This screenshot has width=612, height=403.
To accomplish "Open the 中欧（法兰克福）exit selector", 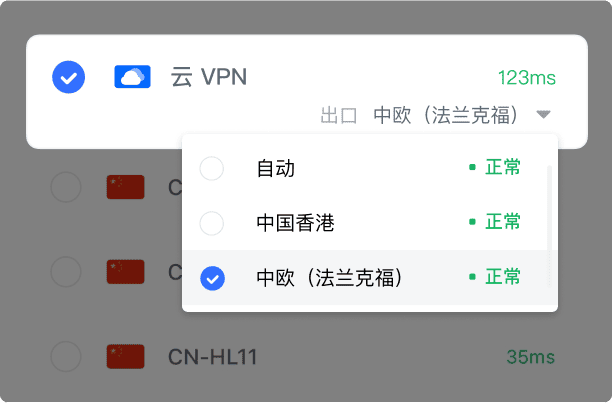I will click(x=446, y=115).
